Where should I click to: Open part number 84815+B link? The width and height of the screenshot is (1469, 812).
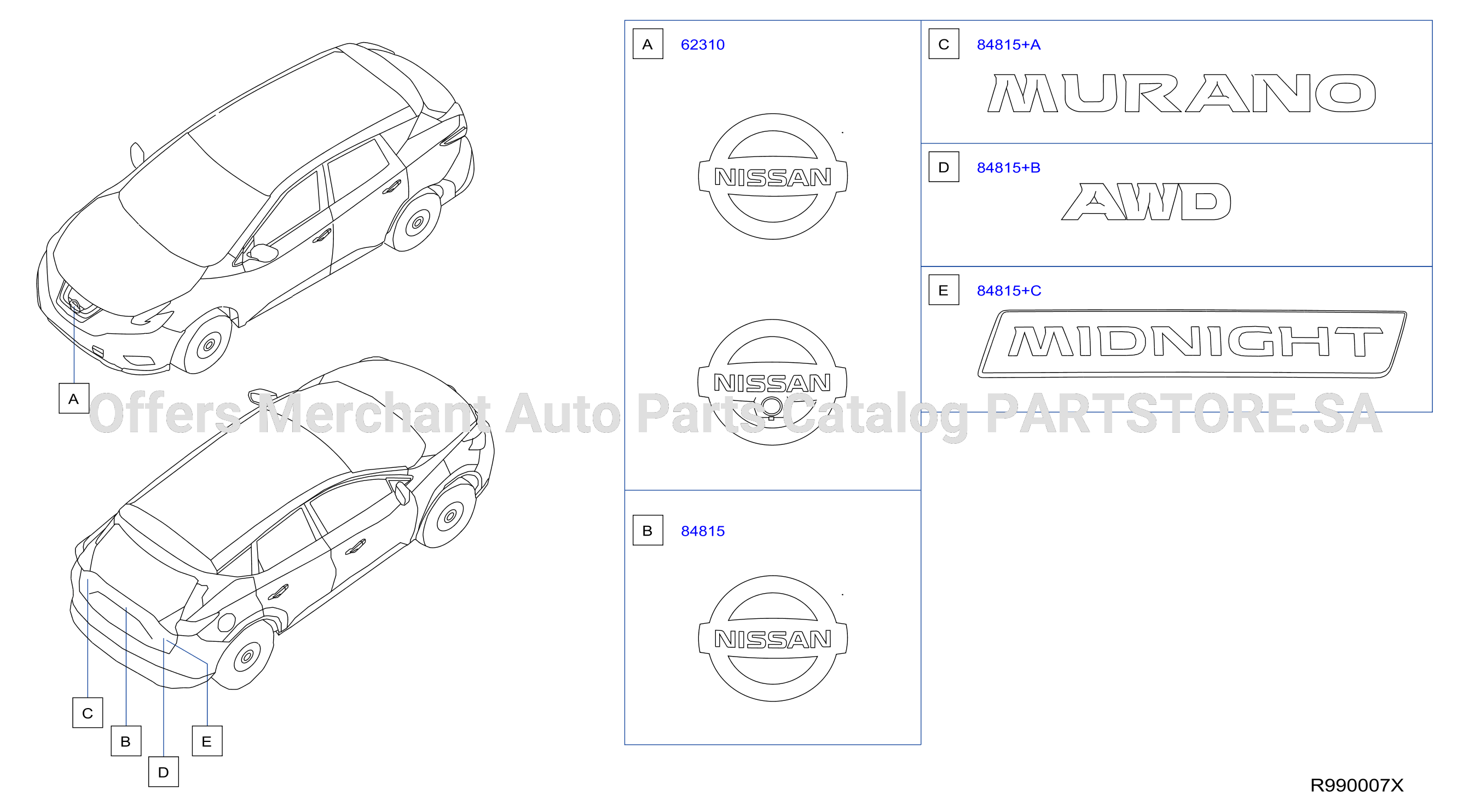click(1009, 167)
